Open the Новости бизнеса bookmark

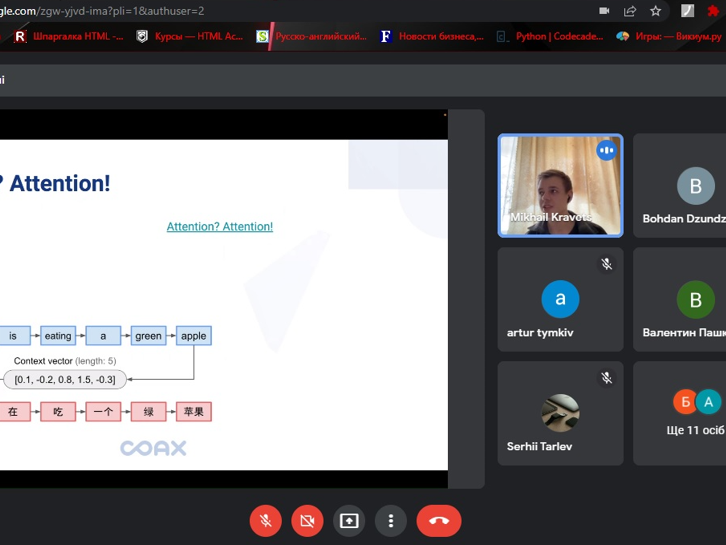click(432, 37)
